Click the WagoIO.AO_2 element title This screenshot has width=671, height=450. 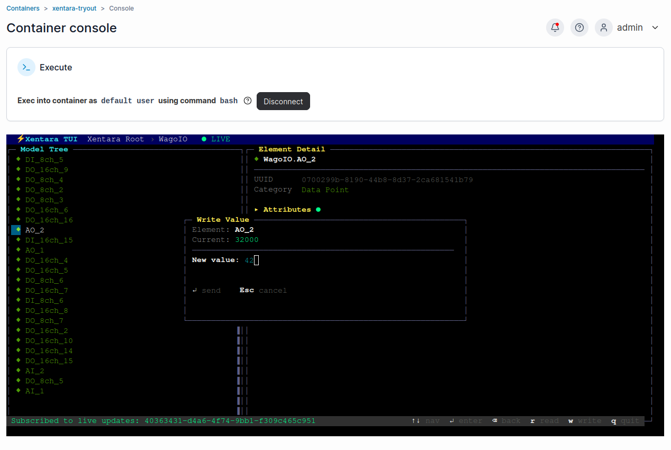click(289, 160)
